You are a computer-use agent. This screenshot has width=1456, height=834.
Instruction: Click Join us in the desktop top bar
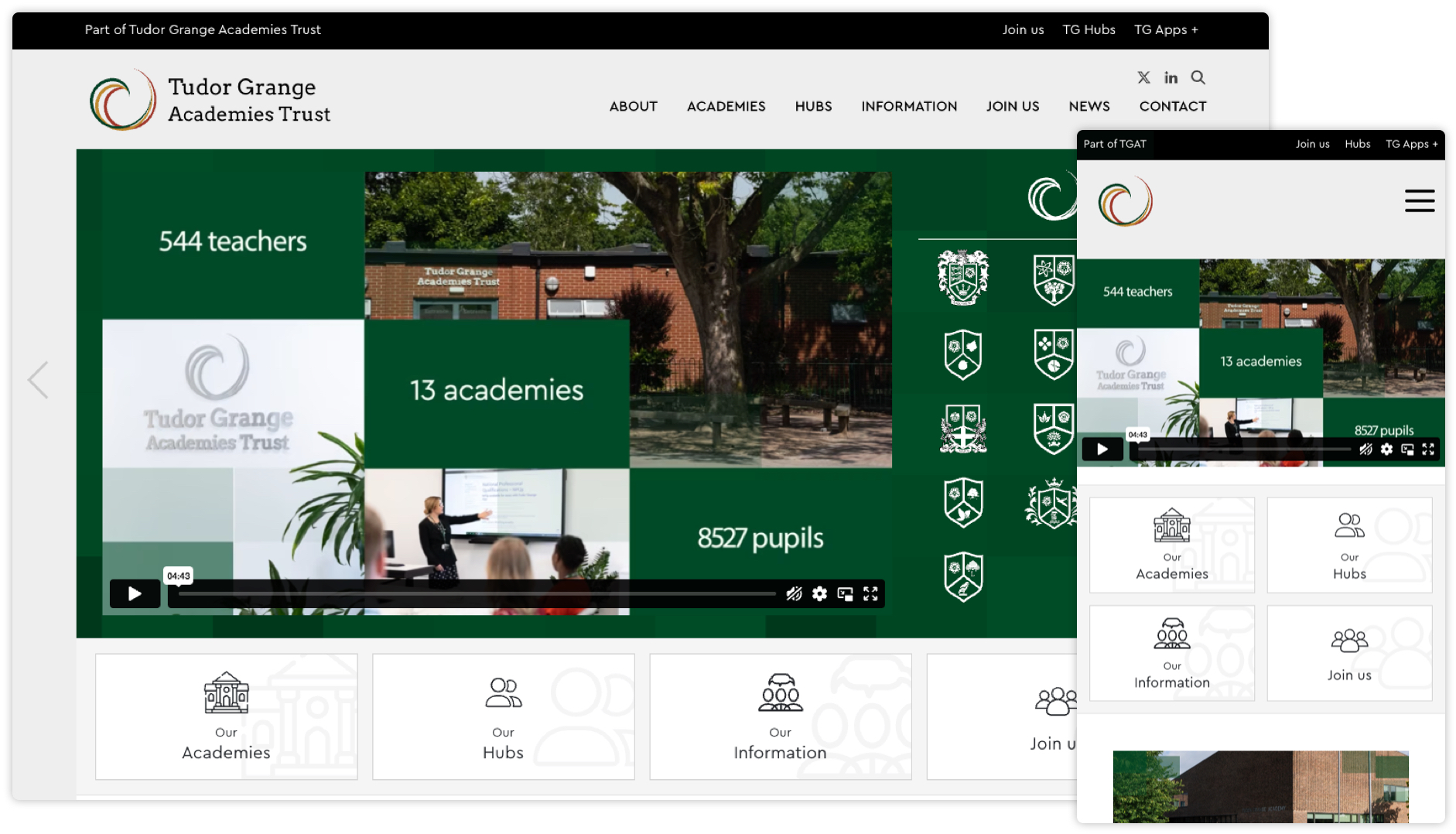(1023, 29)
